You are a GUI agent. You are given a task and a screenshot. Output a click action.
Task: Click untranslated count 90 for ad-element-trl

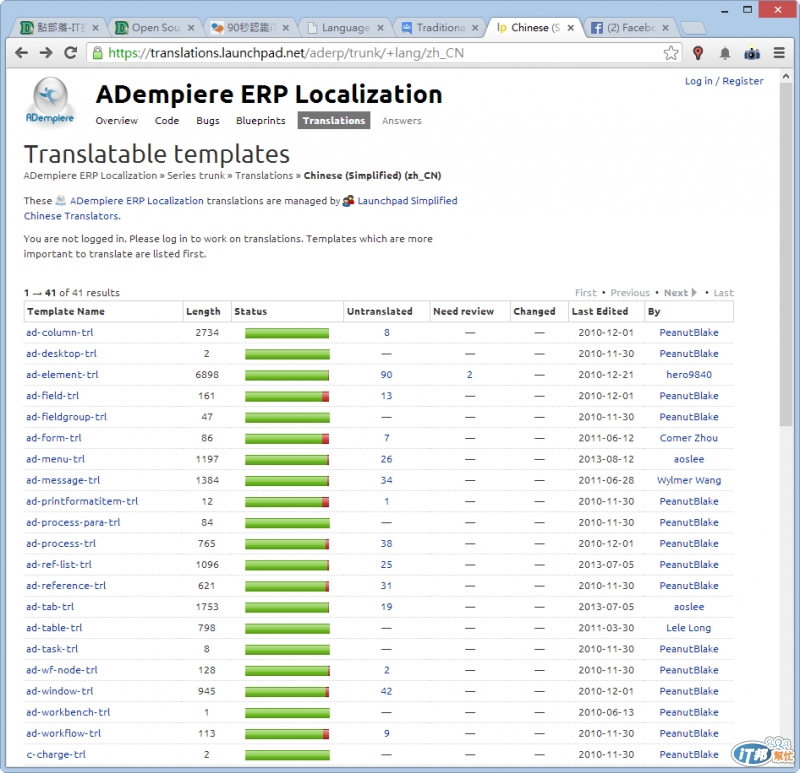click(386, 375)
